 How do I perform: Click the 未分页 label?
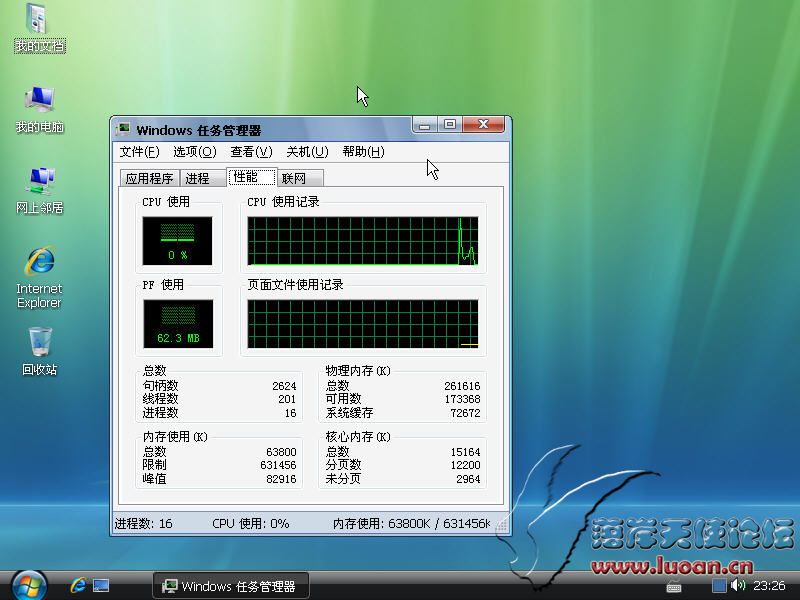point(343,479)
